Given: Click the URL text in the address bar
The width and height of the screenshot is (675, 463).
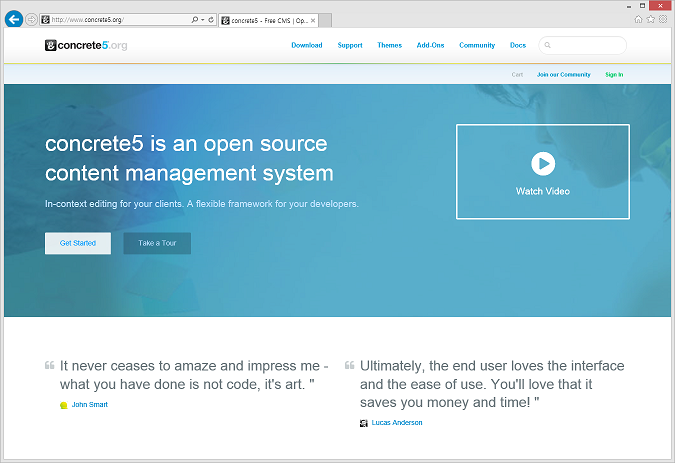Looking at the screenshot, I should click(87, 20).
